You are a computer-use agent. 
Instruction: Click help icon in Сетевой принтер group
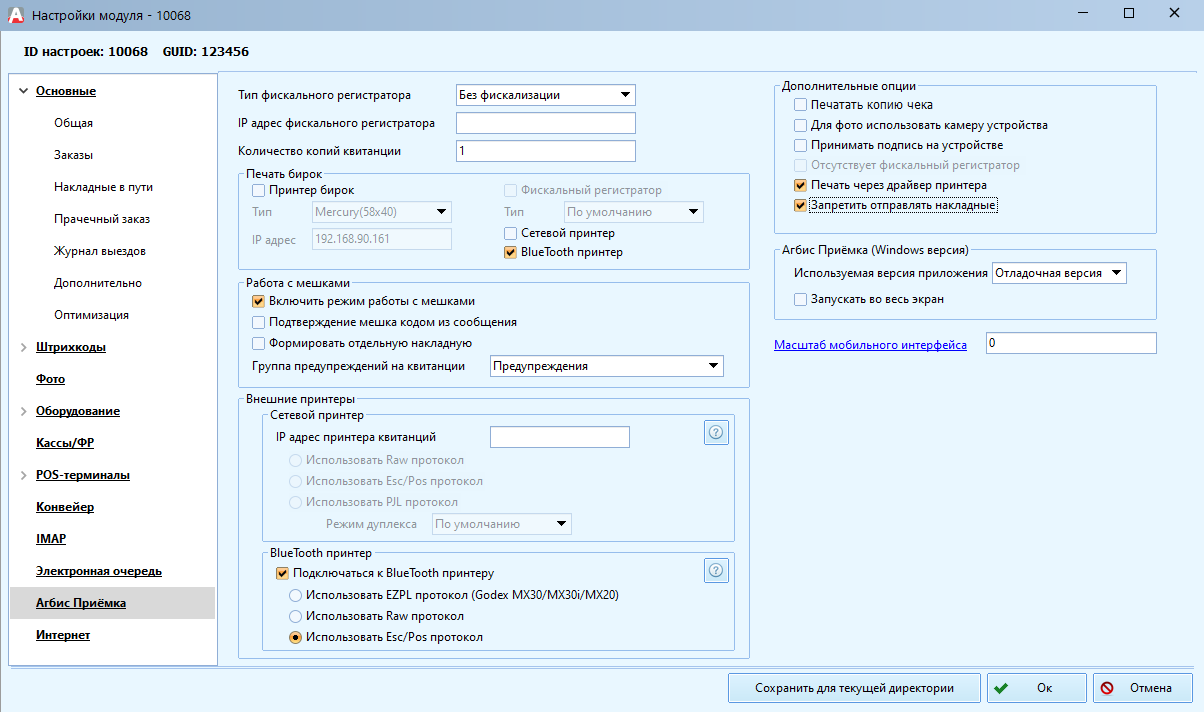click(x=716, y=432)
